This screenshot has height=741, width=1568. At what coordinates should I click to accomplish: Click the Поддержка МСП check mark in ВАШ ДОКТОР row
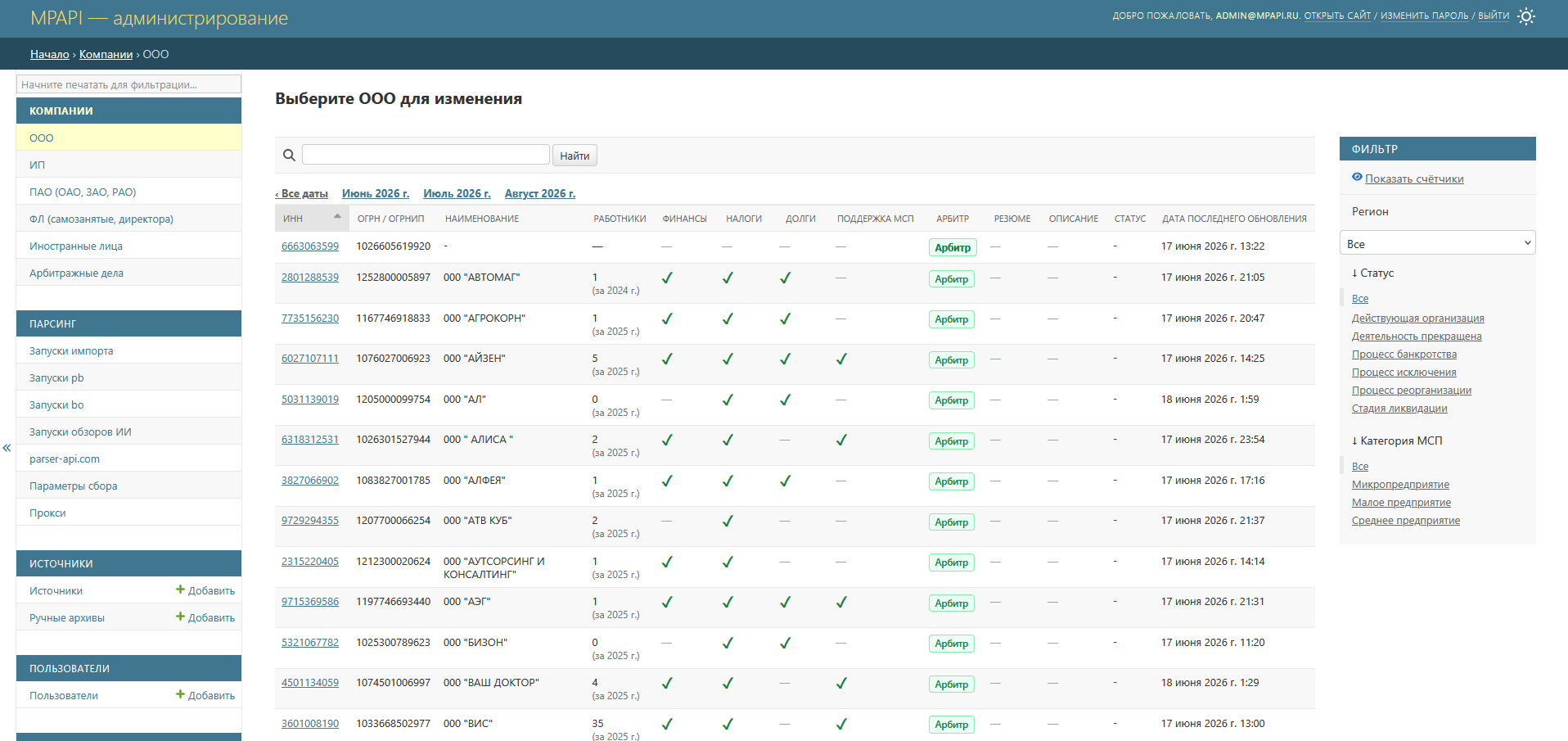pyautogui.click(x=841, y=683)
